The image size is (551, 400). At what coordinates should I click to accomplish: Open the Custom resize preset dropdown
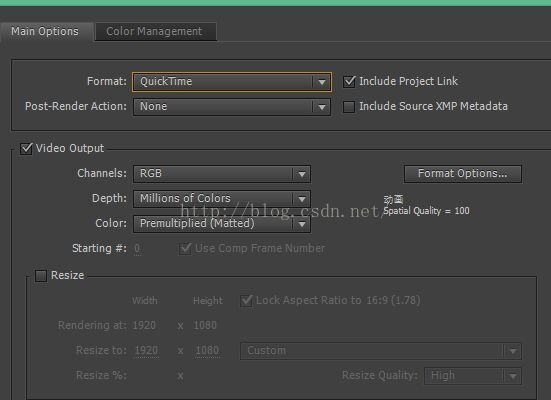pos(381,351)
